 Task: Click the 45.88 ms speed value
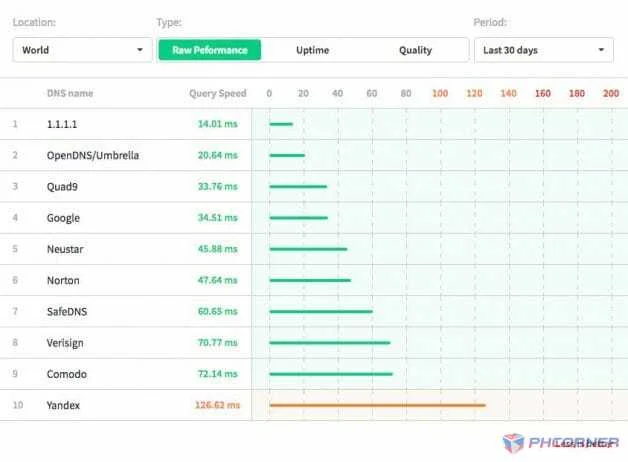[x=217, y=249]
